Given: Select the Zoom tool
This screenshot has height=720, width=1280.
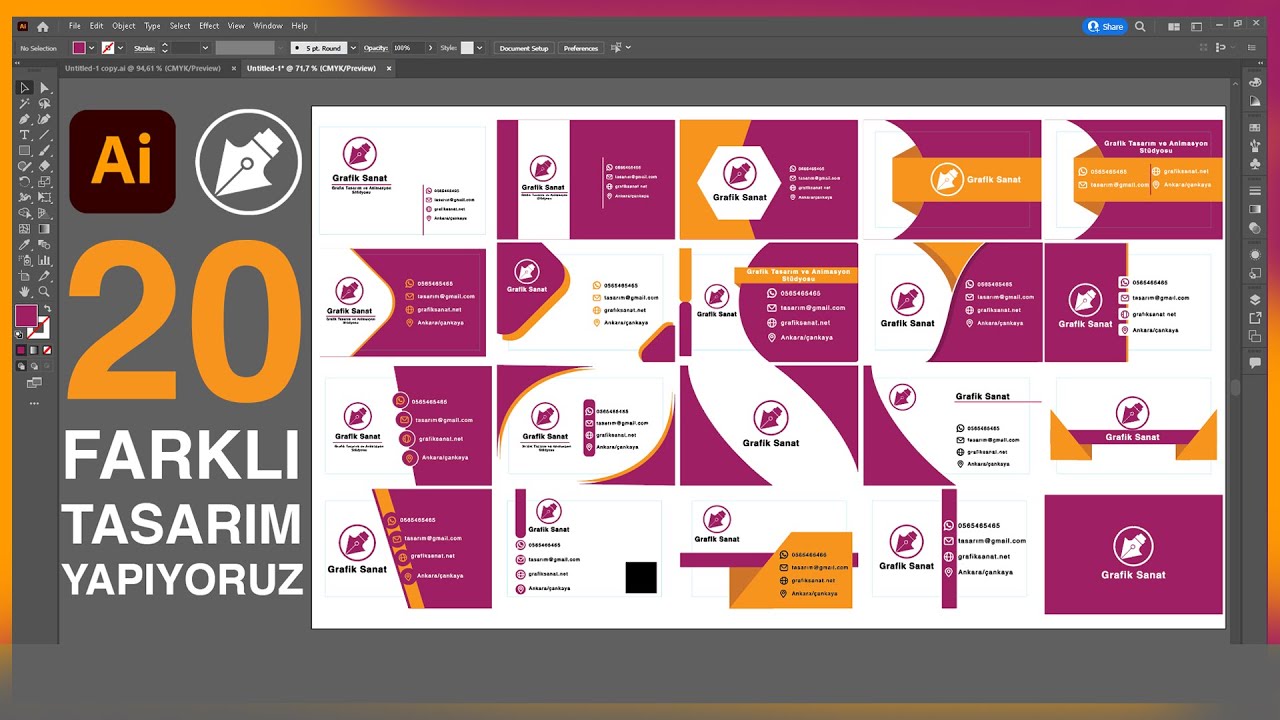Looking at the screenshot, I should point(44,292).
